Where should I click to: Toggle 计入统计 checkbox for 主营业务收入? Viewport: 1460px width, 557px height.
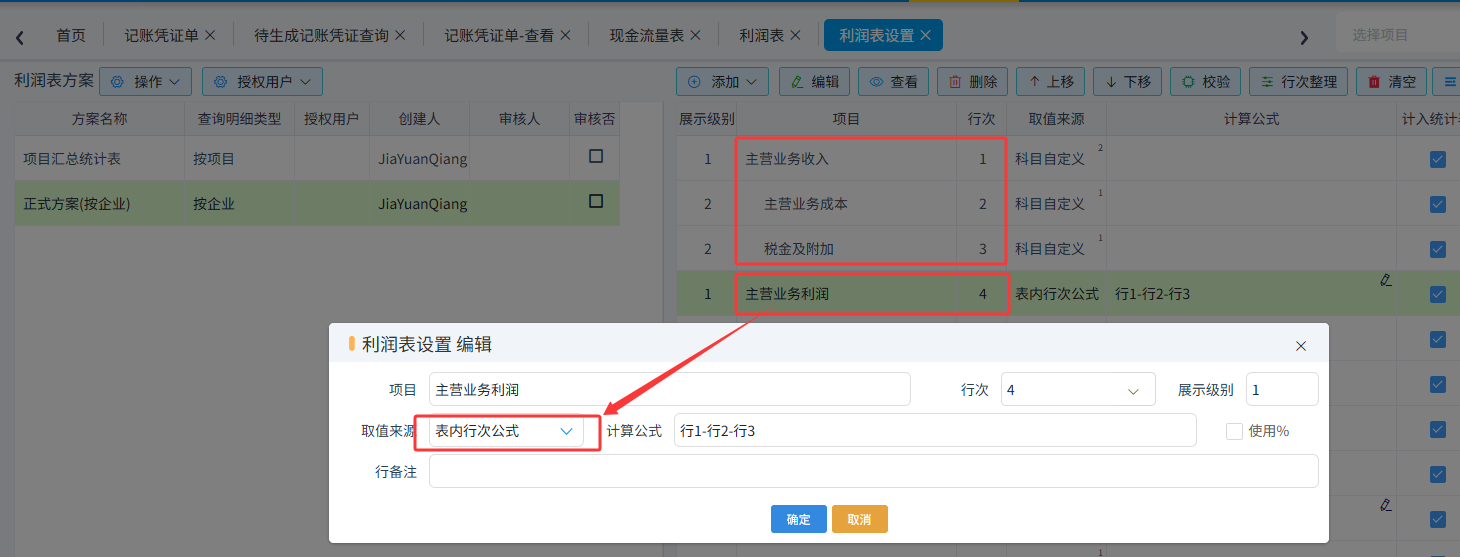click(1438, 159)
